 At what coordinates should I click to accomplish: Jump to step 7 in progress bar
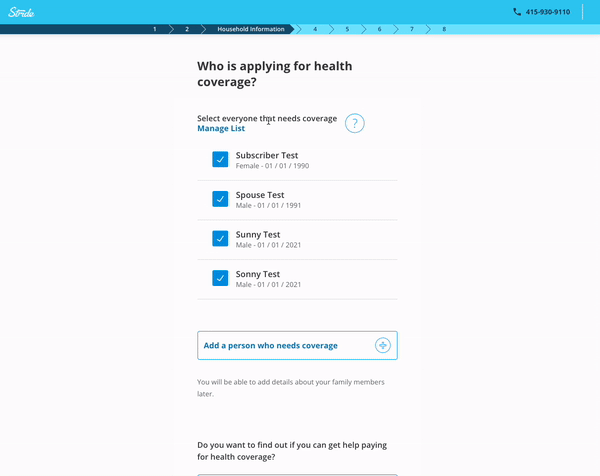(x=412, y=29)
